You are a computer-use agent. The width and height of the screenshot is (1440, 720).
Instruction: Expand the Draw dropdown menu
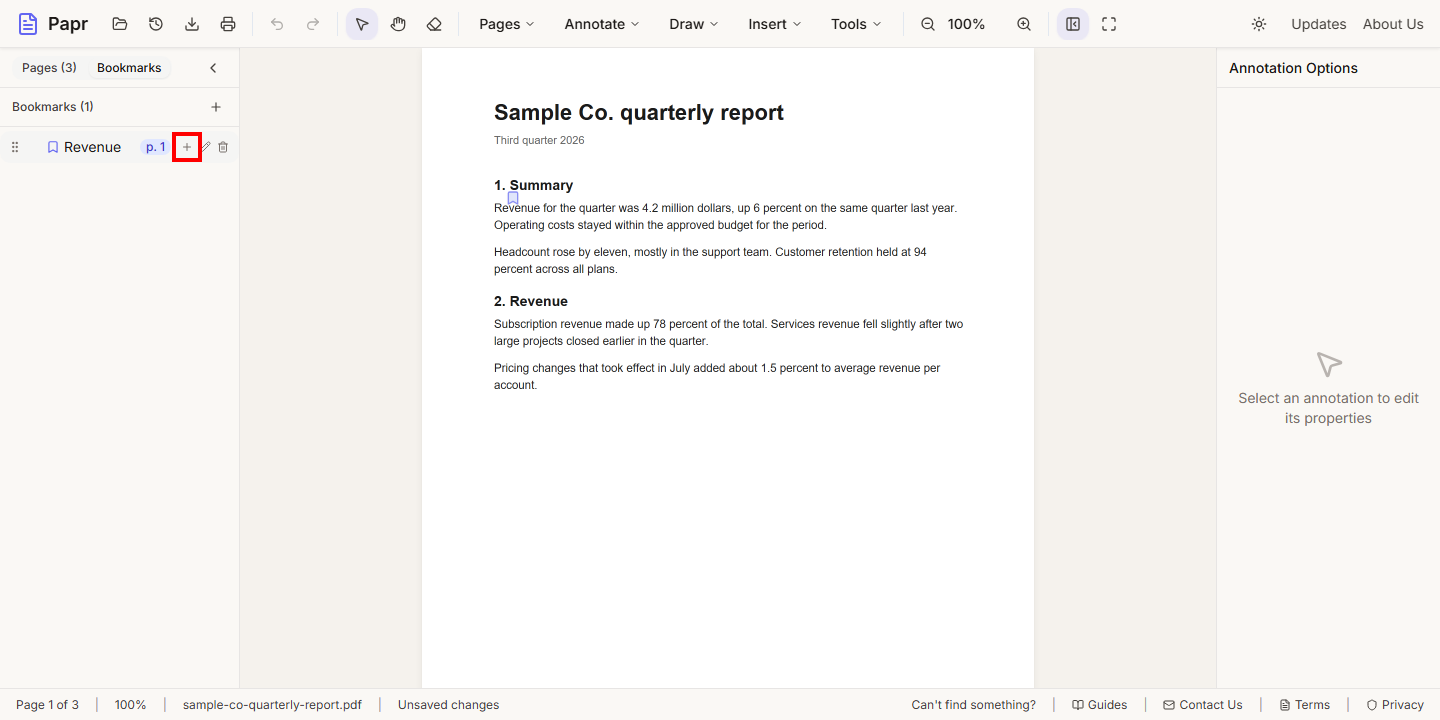point(694,24)
